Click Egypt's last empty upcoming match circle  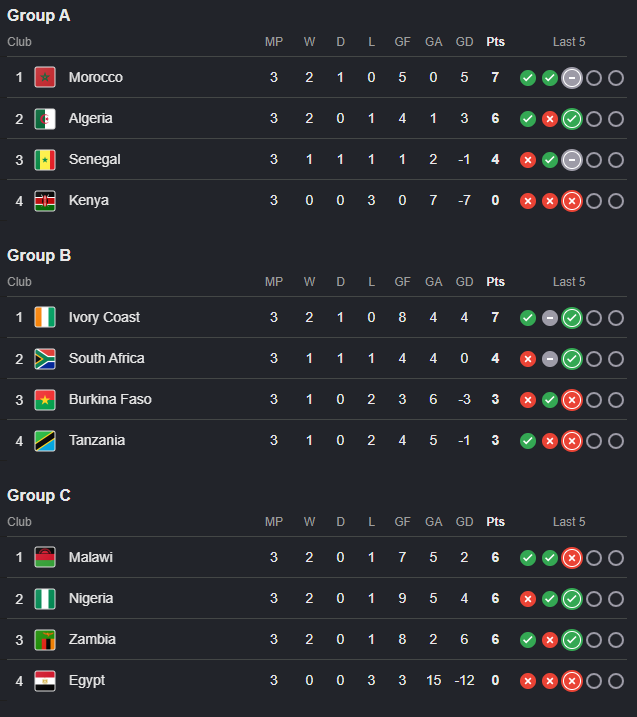pyautogui.click(x=616, y=681)
